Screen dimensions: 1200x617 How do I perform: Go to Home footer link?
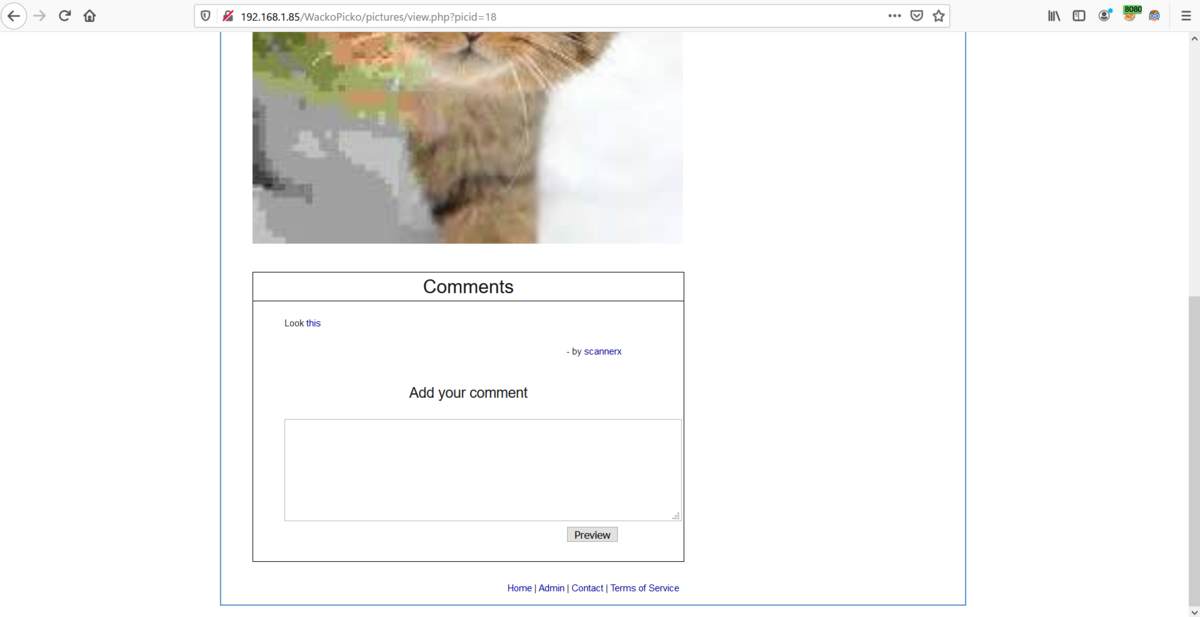click(x=519, y=588)
